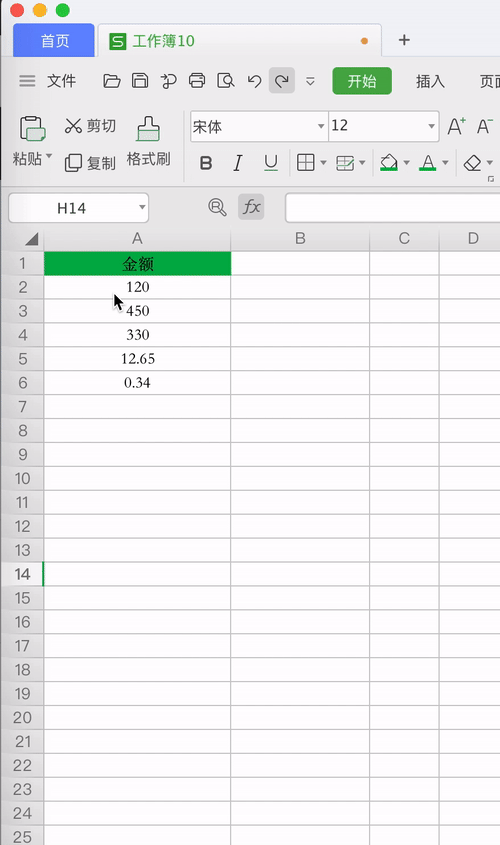
Task: Click the zoom search icon near formula bar
Action: (x=217, y=207)
